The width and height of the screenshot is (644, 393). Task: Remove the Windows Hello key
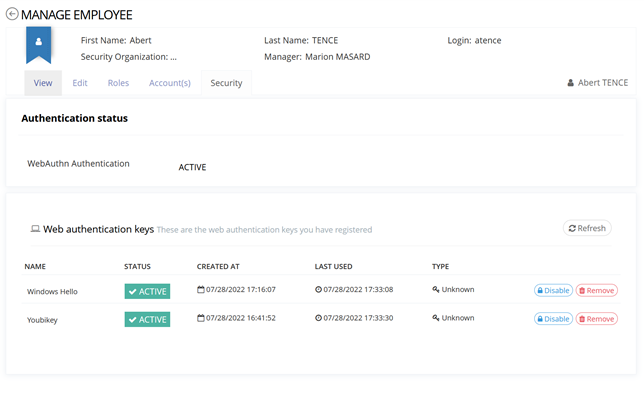click(x=597, y=290)
